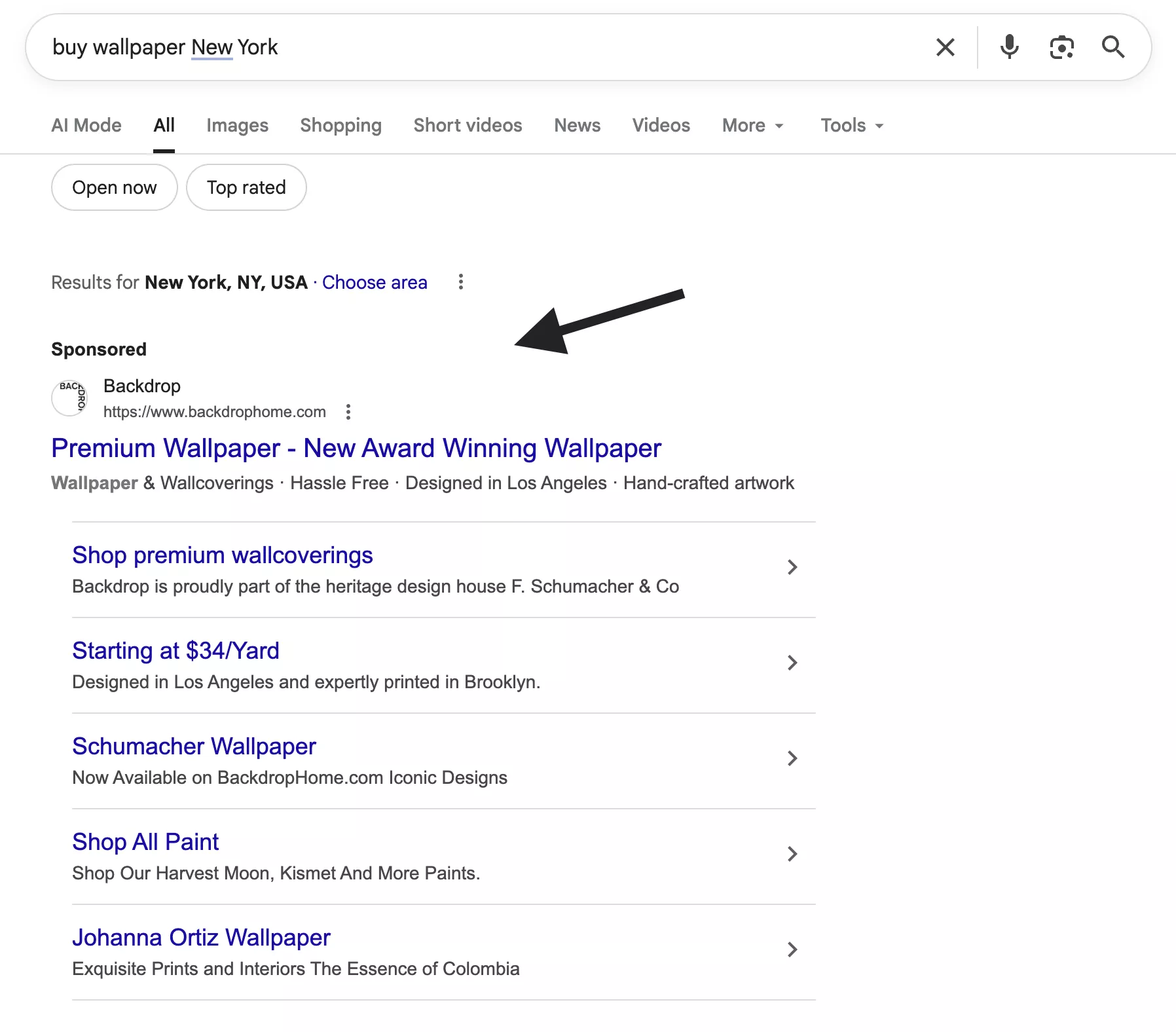This screenshot has width=1176, height=1032.
Task: Start voice search with the microphone icon
Action: coord(1010,46)
